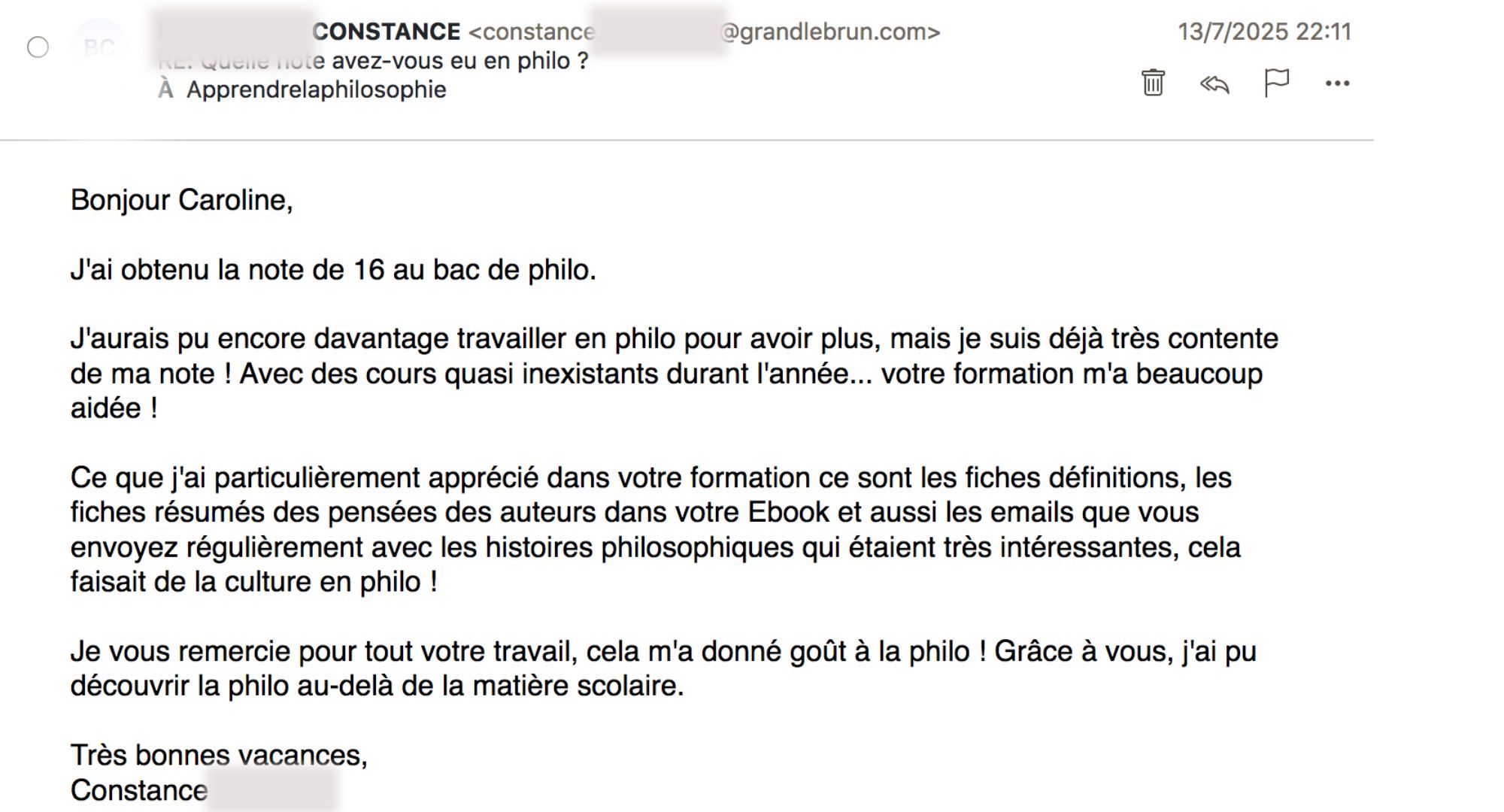This screenshot has height=812, width=1504.
Task: Click the recipient Apprendrelaphilosophie
Action: tap(316, 89)
